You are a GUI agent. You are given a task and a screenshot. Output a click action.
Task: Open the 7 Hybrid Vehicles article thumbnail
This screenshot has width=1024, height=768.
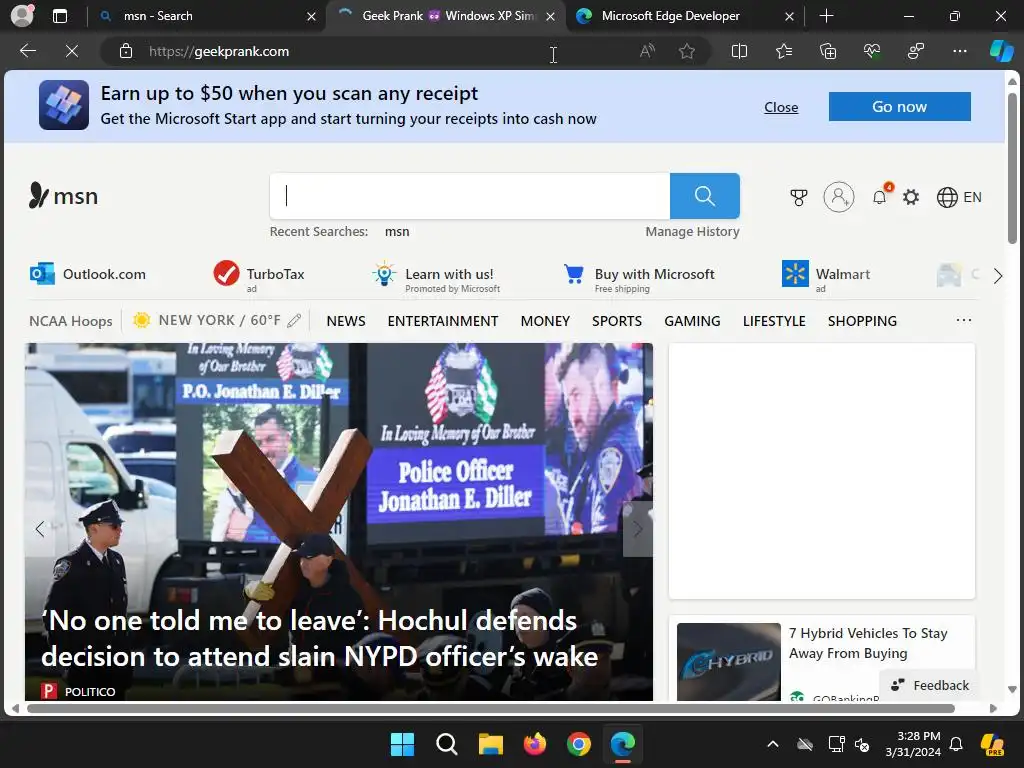pyautogui.click(x=728, y=662)
